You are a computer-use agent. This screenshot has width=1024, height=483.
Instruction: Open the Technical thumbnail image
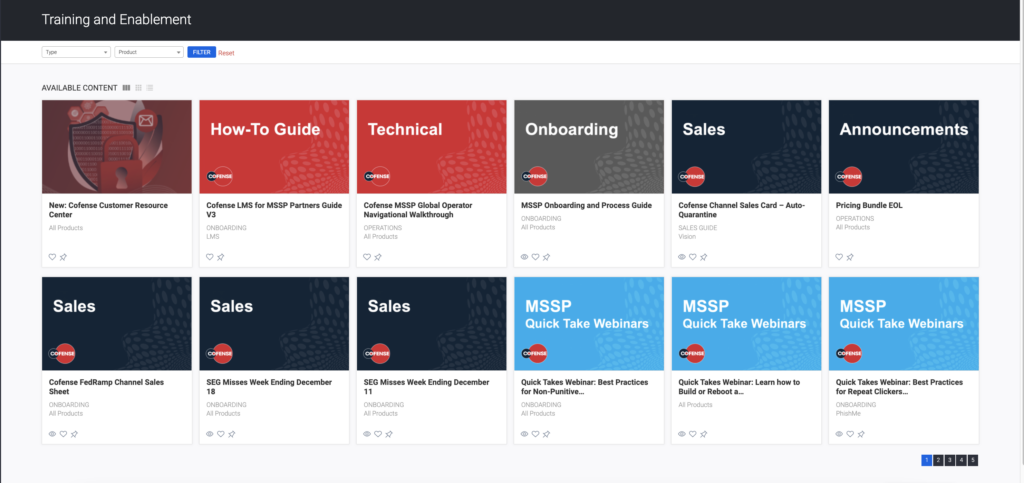click(432, 147)
